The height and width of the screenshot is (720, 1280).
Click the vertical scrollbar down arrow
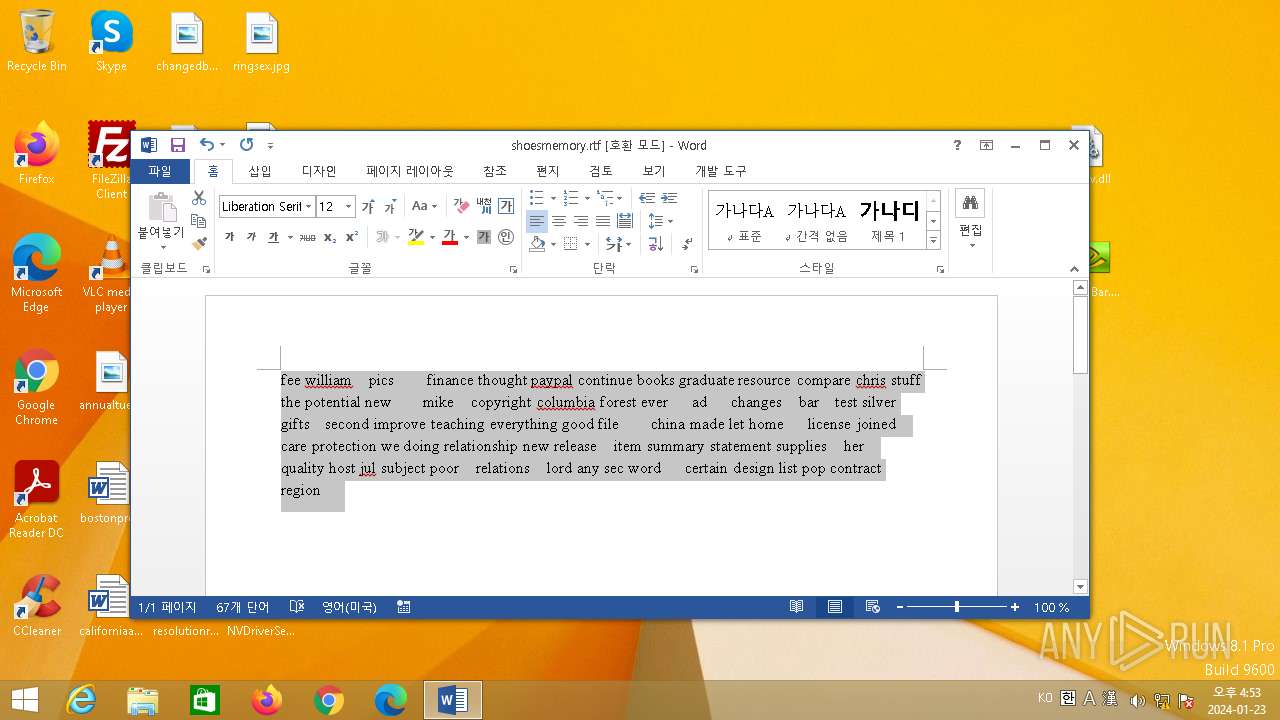[x=1080, y=587]
